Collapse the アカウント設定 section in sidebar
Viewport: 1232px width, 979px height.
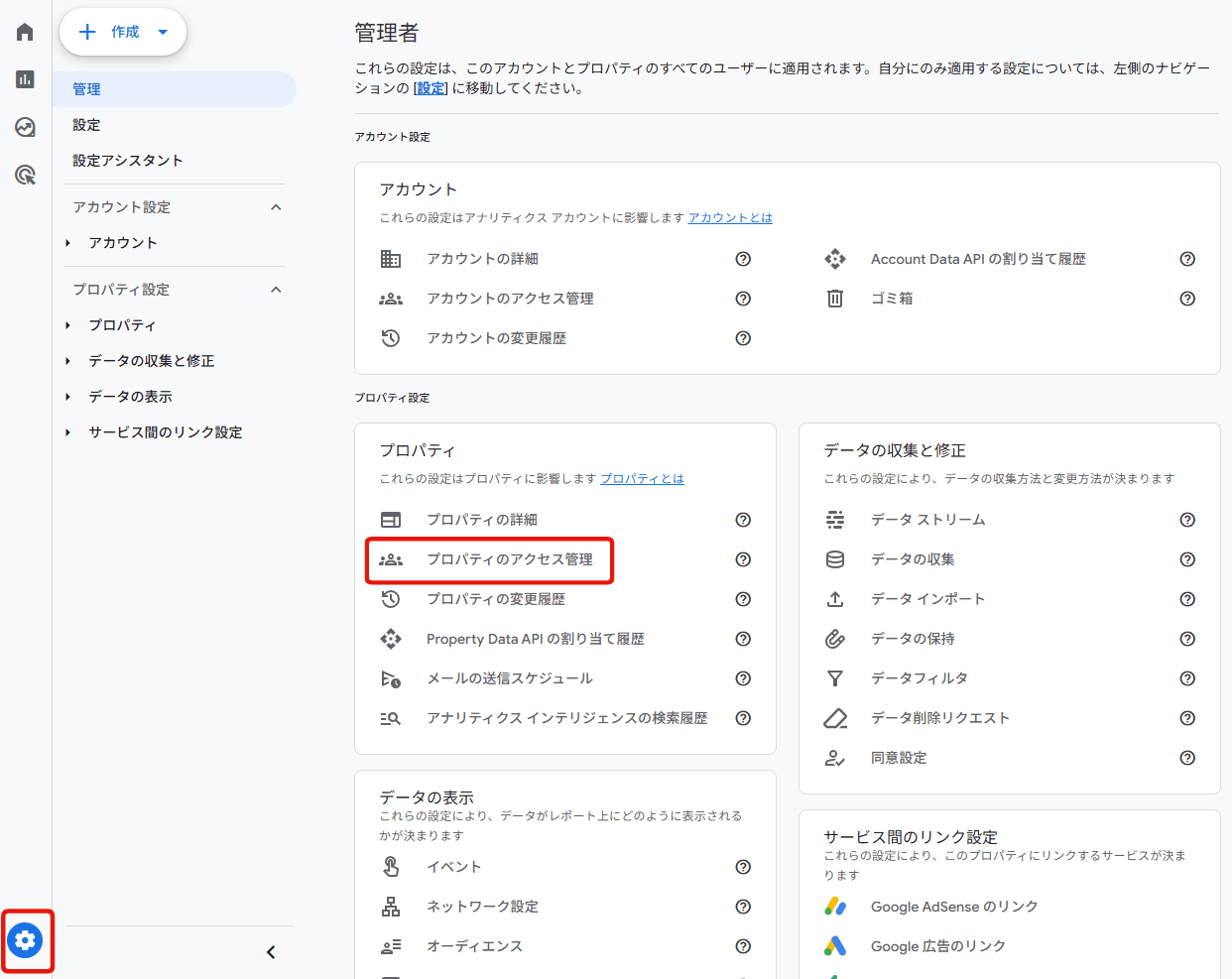coord(276,207)
